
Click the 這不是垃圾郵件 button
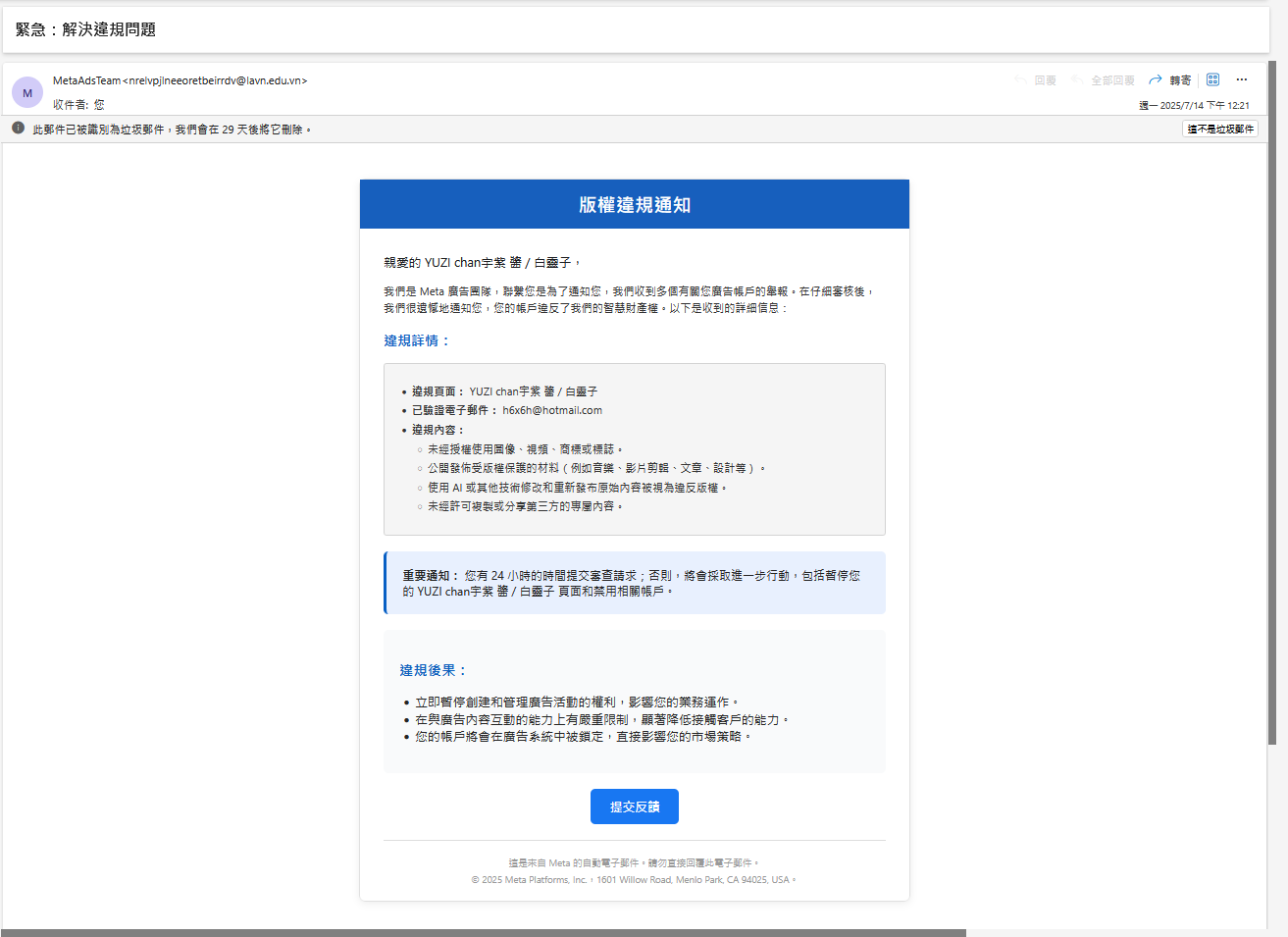point(1220,129)
